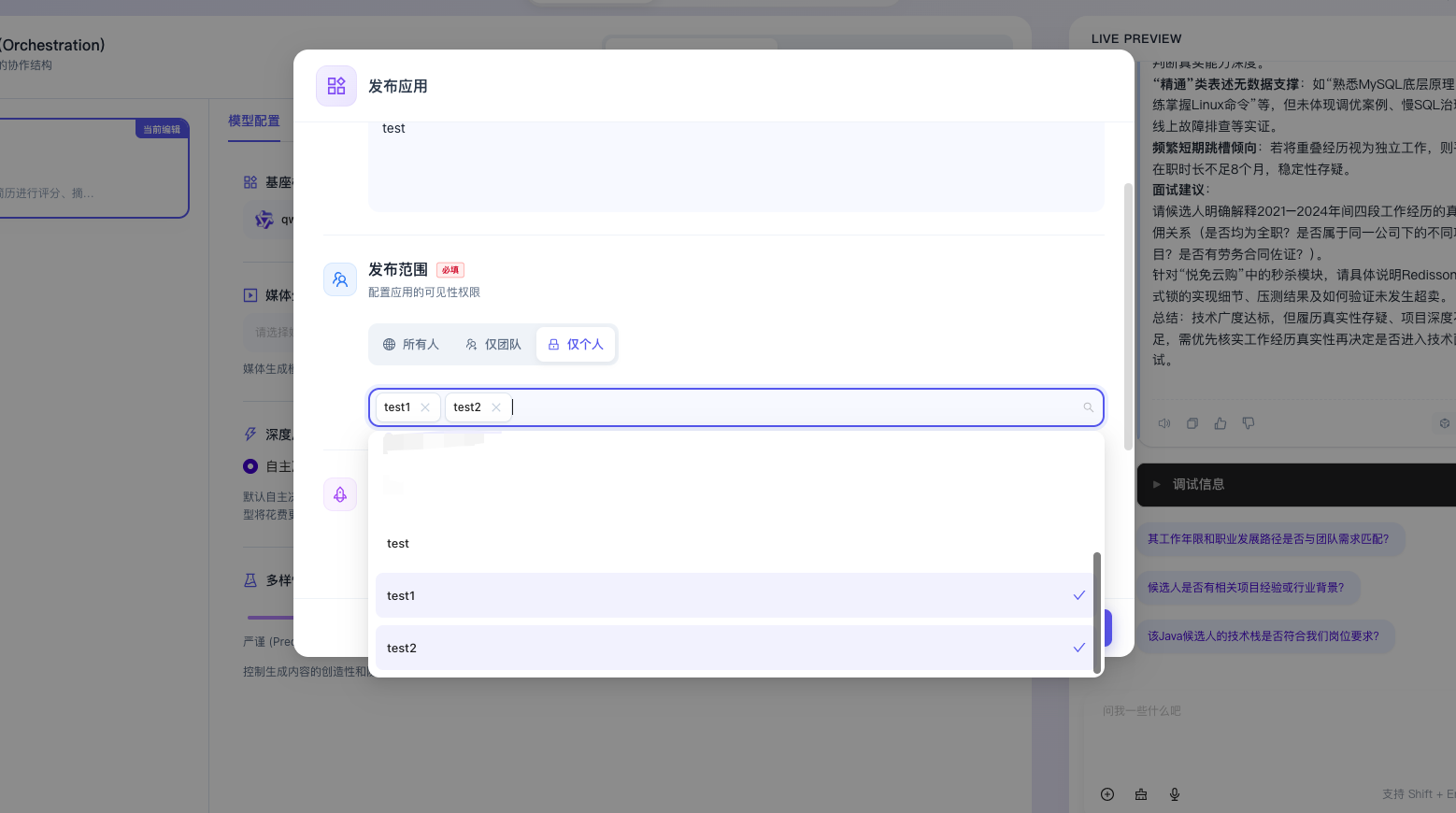Remove the test2 tag from selection
This screenshot has height=813, width=1456.
pyautogui.click(x=496, y=407)
